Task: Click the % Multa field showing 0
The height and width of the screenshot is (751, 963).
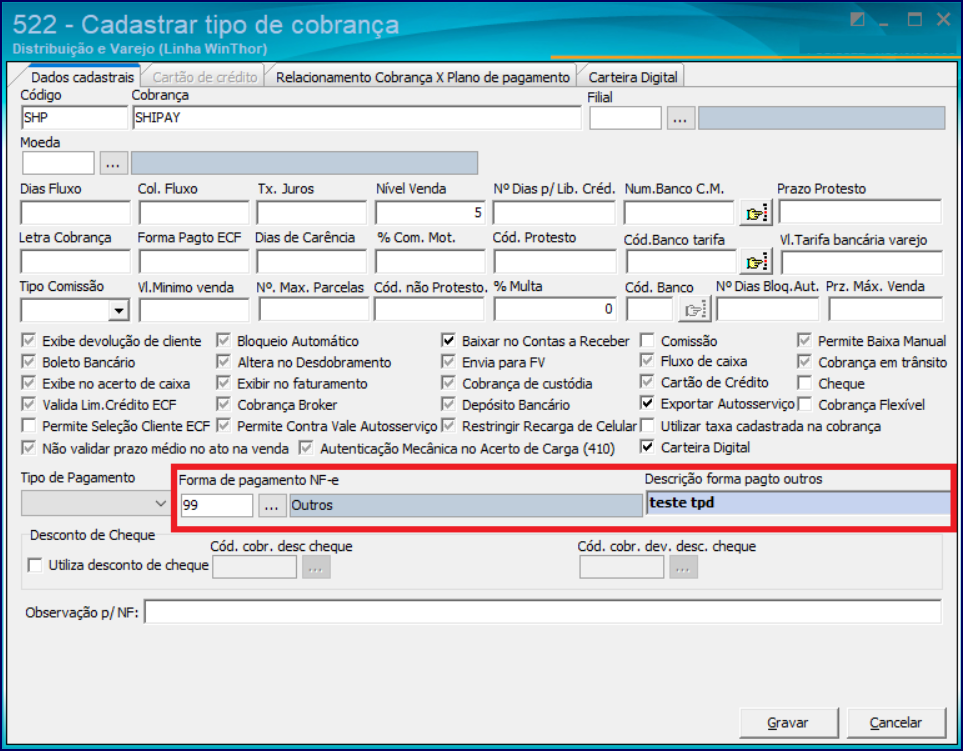Action: pyautogui.click(x=555, y=310)
